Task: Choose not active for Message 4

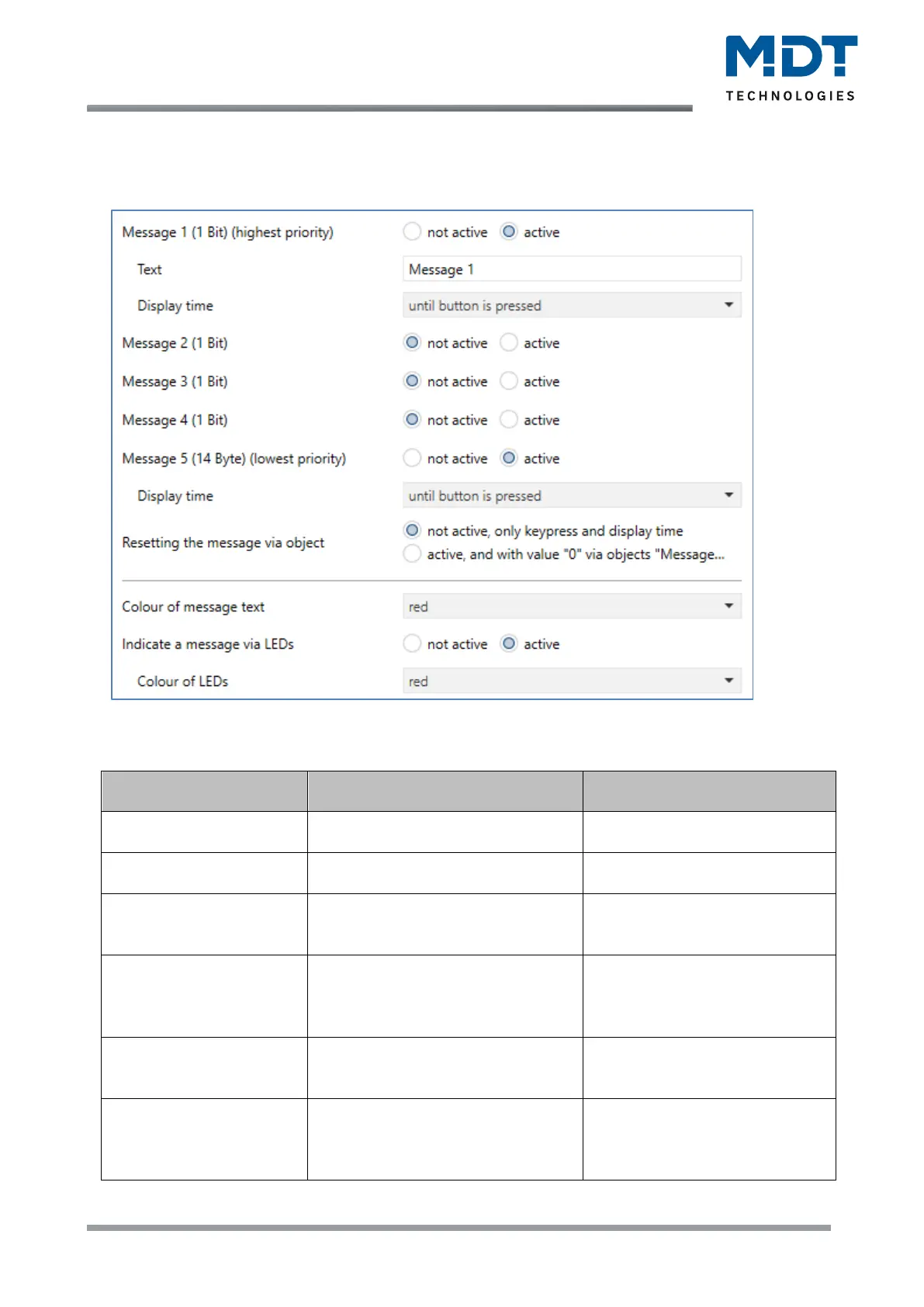Action: (413, 419)
